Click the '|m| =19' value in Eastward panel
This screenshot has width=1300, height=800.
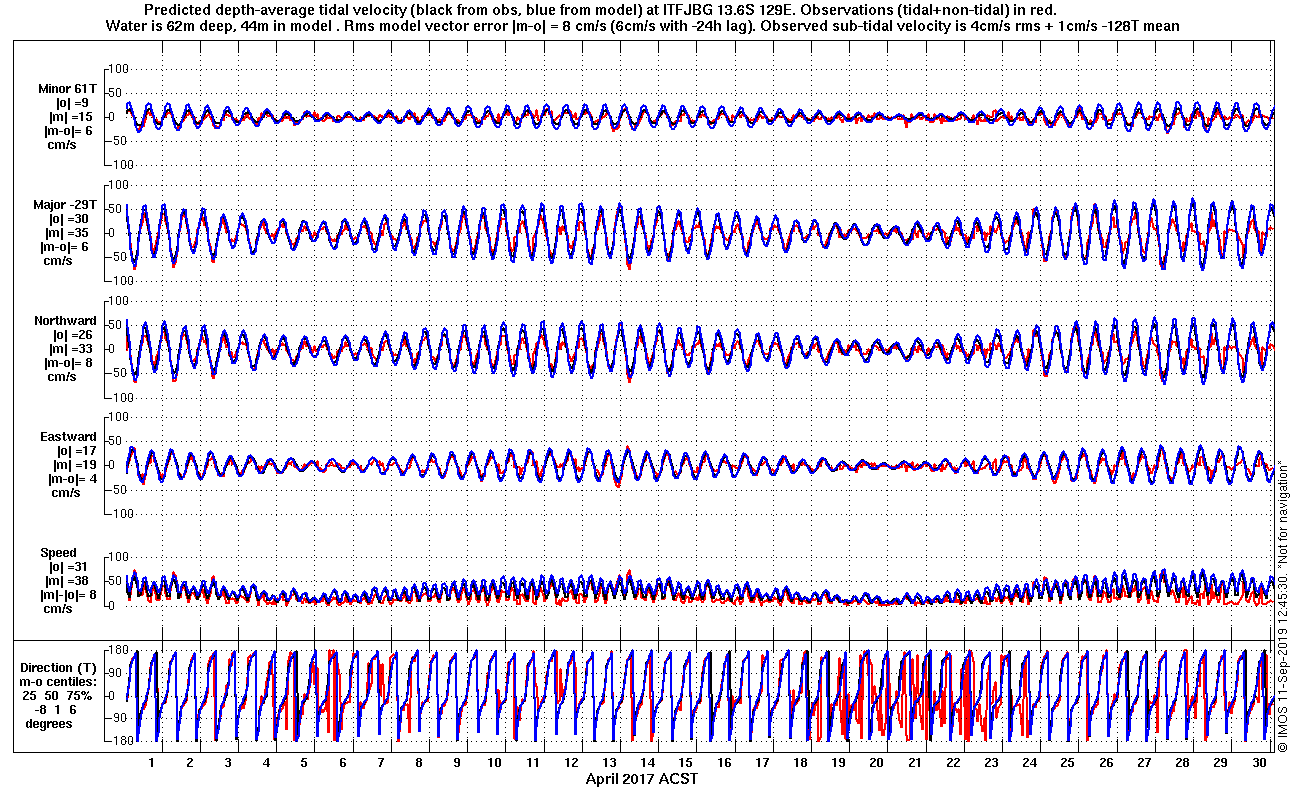pos(75,465)
